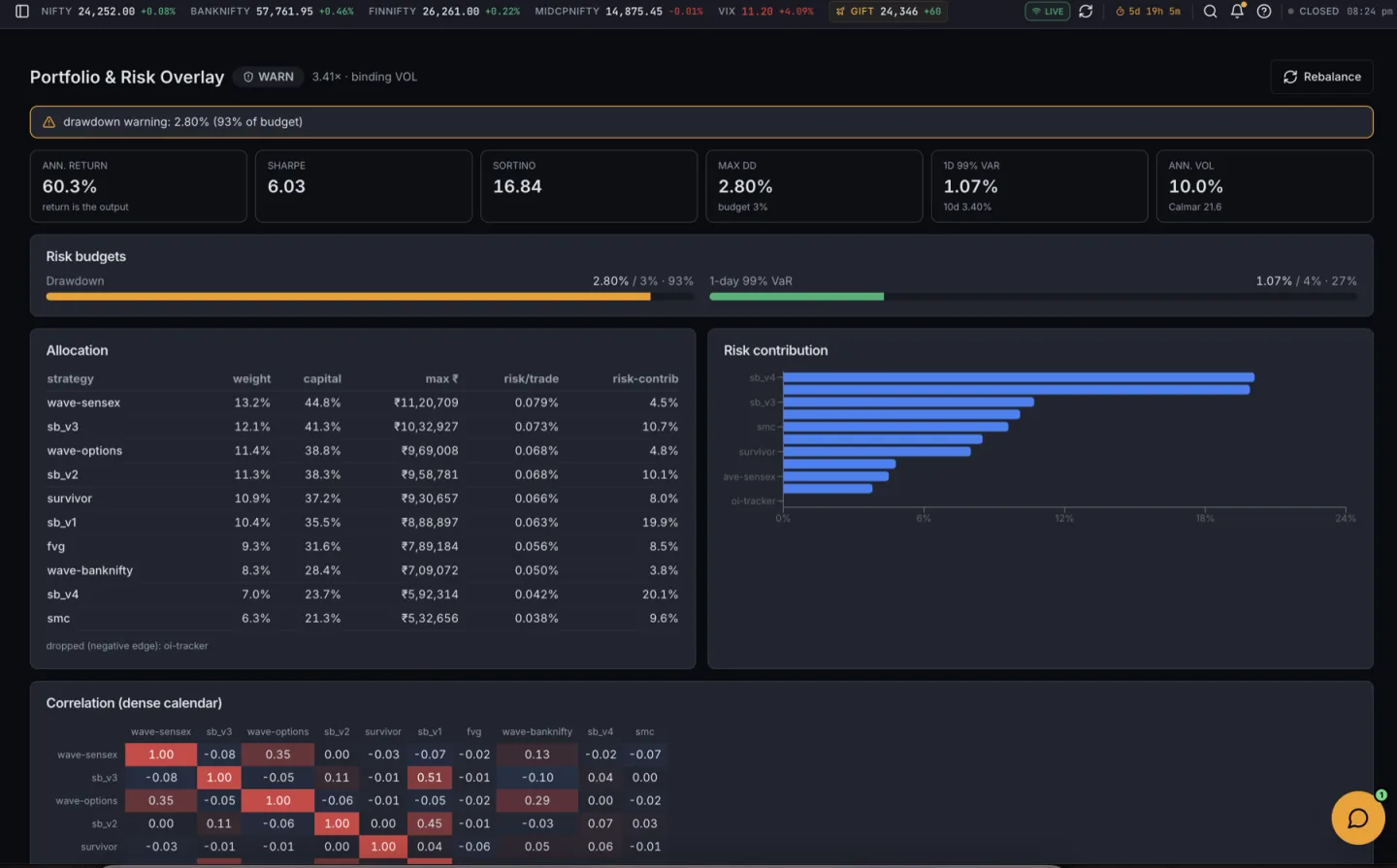Click the GIFT 24,346 ticker chip
Screen dimensions: 1397x868
[x=888, y=12]
